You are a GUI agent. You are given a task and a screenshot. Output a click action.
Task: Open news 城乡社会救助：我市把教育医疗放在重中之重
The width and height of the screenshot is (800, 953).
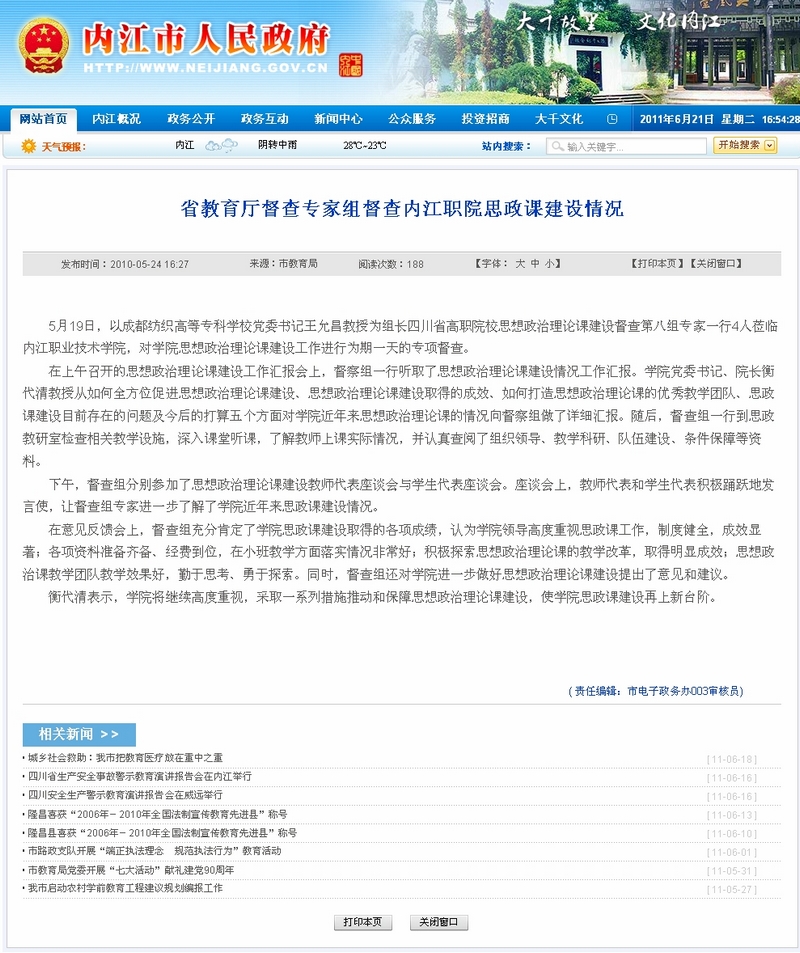(x=125, y=758)
